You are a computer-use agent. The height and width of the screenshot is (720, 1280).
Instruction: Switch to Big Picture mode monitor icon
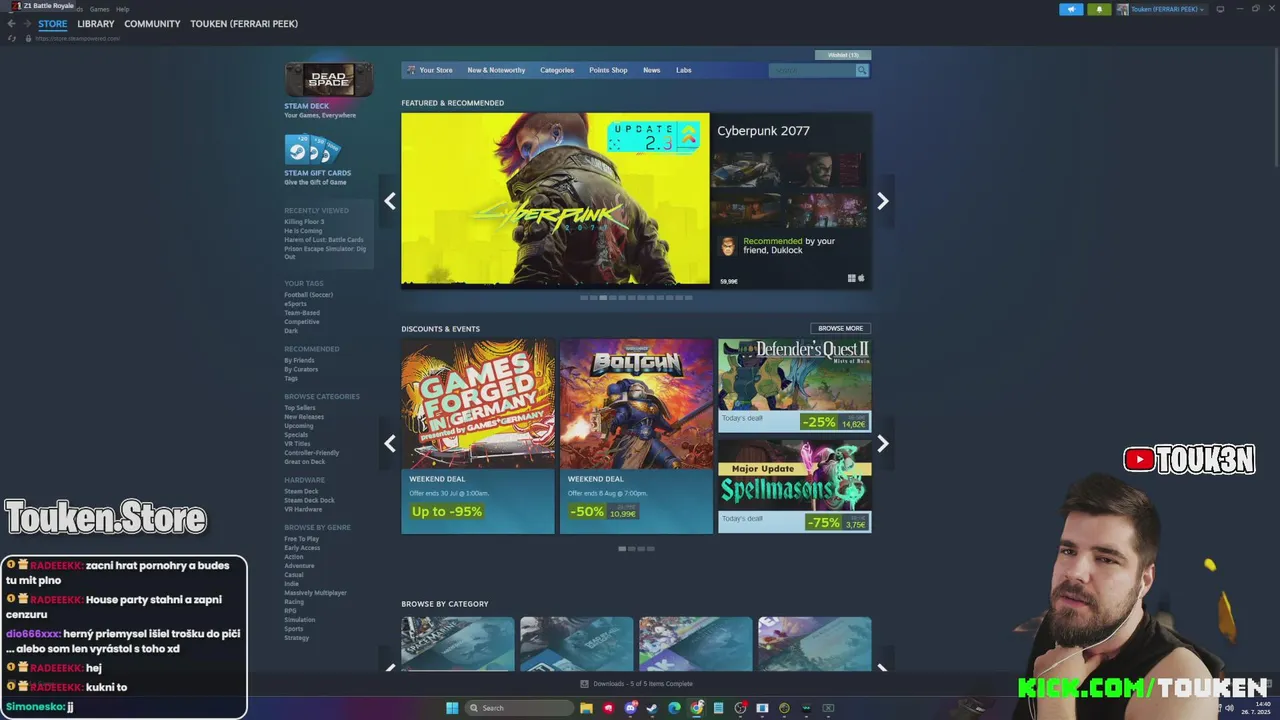coord(1220,9)
